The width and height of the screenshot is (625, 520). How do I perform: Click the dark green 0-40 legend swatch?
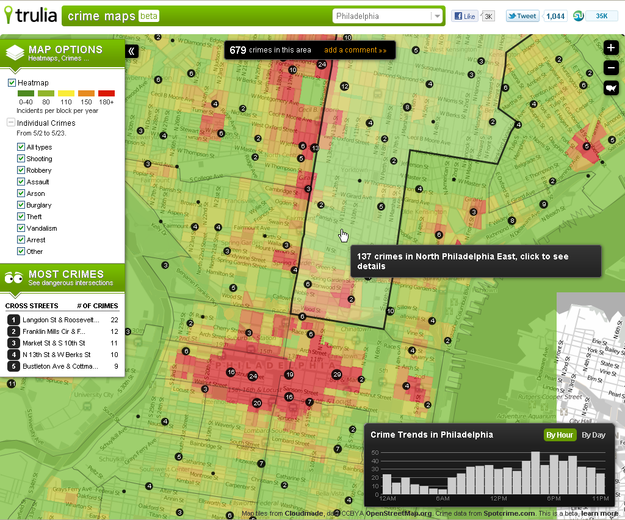click(x=26, y=93)
